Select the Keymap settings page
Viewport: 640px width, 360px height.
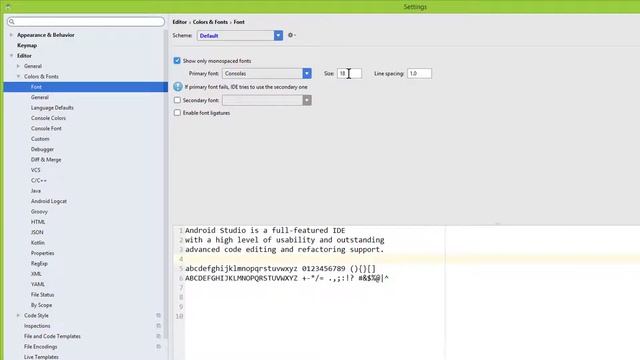(27, 45)
